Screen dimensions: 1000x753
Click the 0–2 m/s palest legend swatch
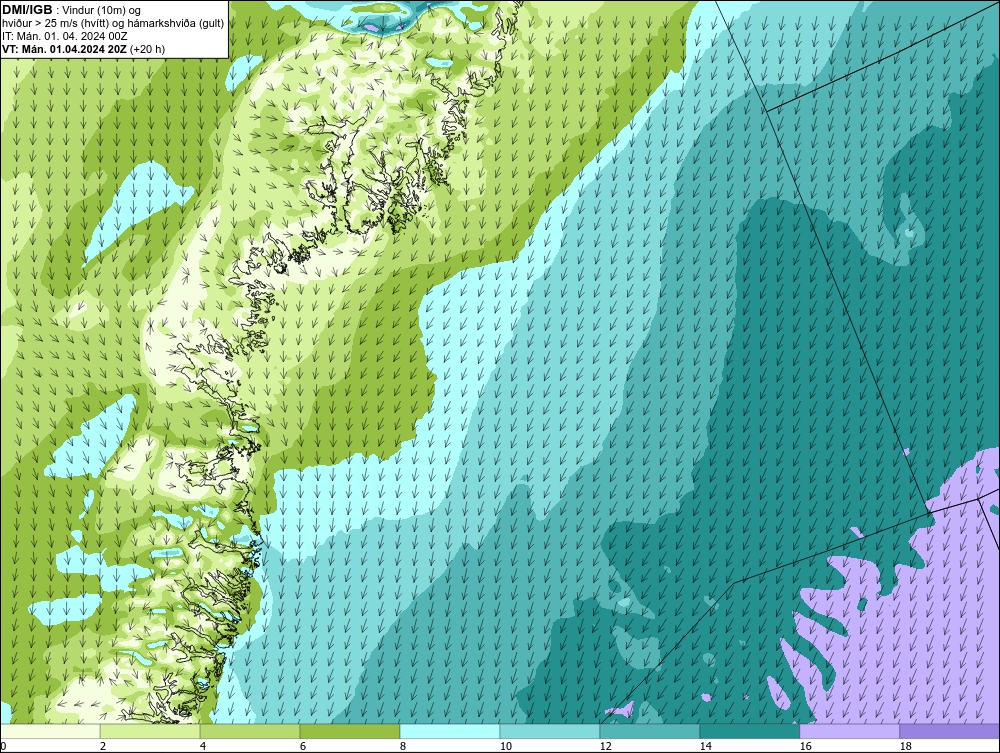click(50, 731)
